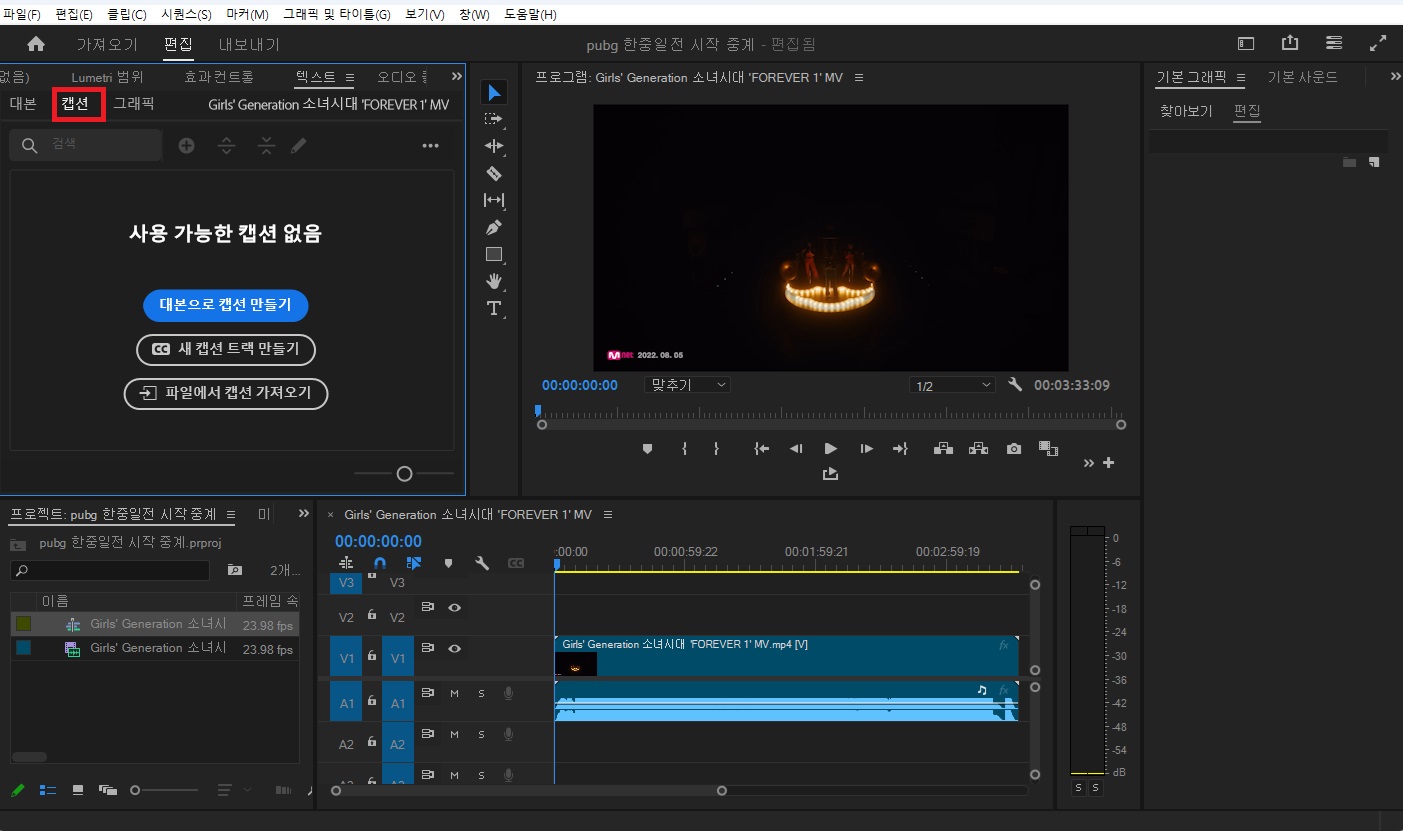Toggle timeline Snap magnet
Screen dimensions: 1403x831
[379, 564]
